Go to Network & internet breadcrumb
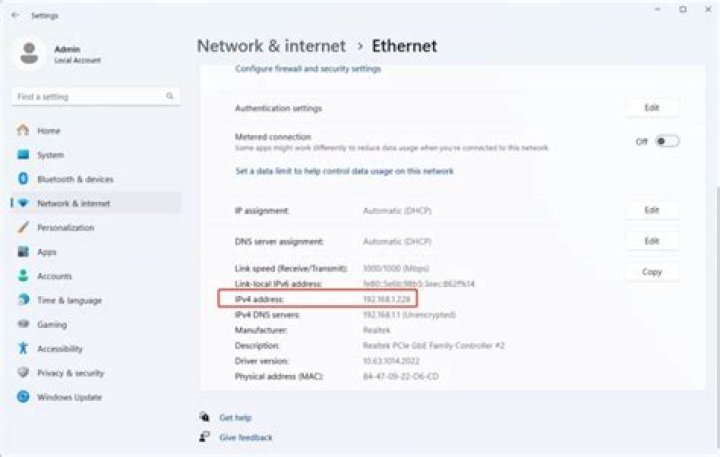The width and height of the screenshot is (720, 457). coord(271,45)
